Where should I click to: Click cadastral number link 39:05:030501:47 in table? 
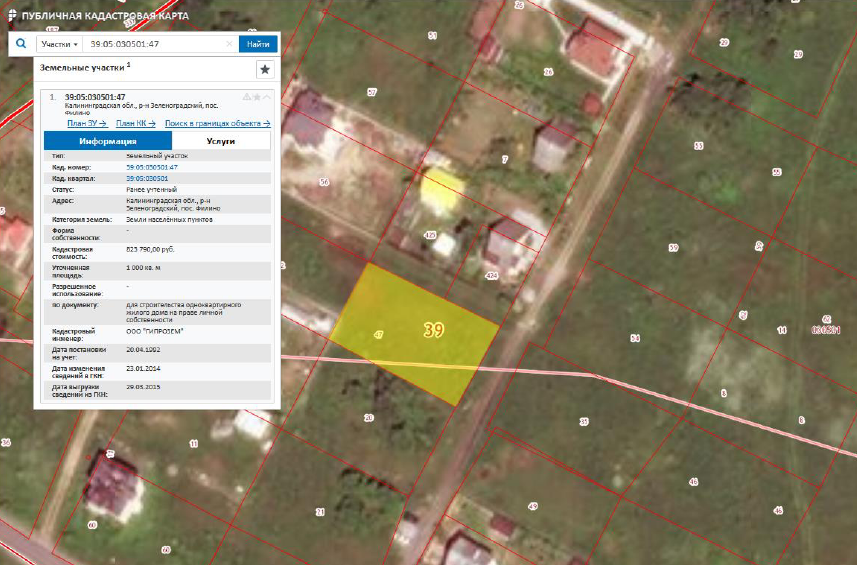coord(156,167)
